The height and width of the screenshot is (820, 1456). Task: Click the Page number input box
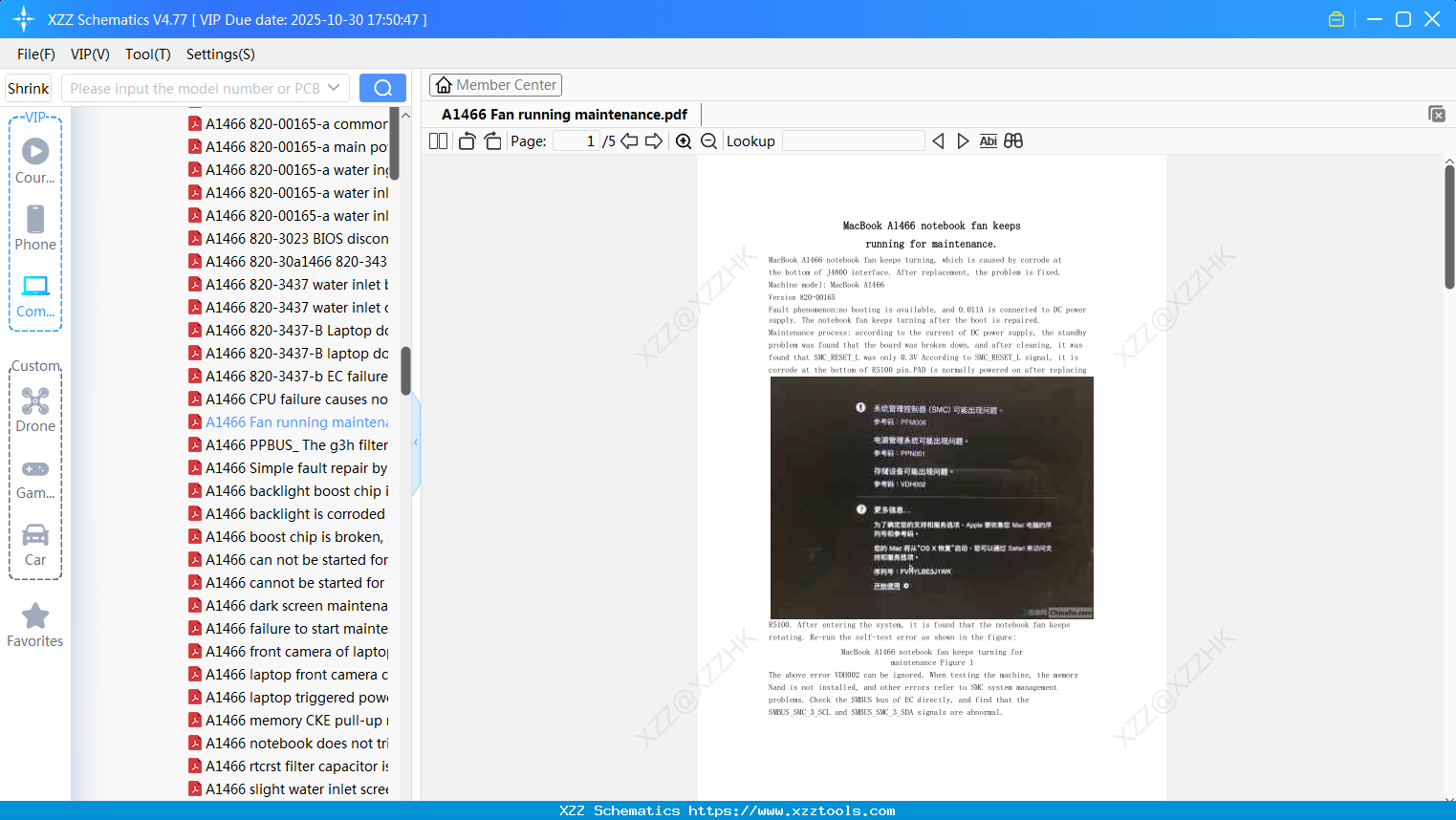point(576,141)
